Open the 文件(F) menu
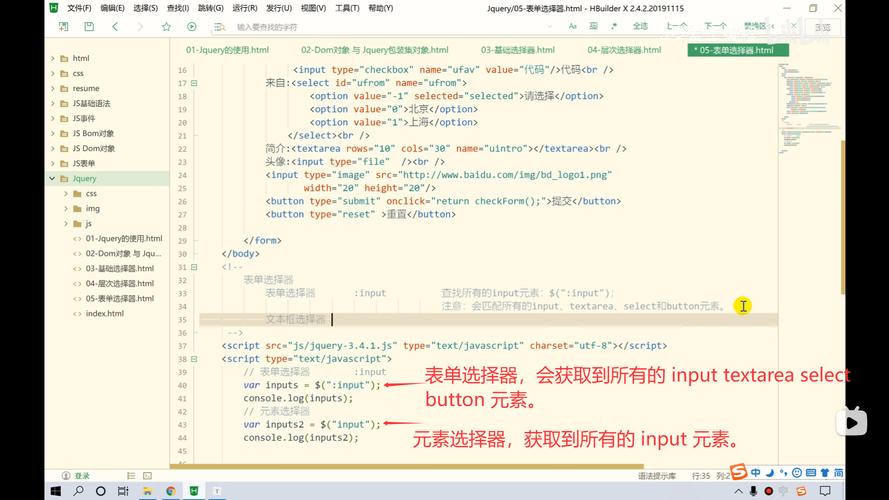The image size is (889, 500). [x=79, y=8]
